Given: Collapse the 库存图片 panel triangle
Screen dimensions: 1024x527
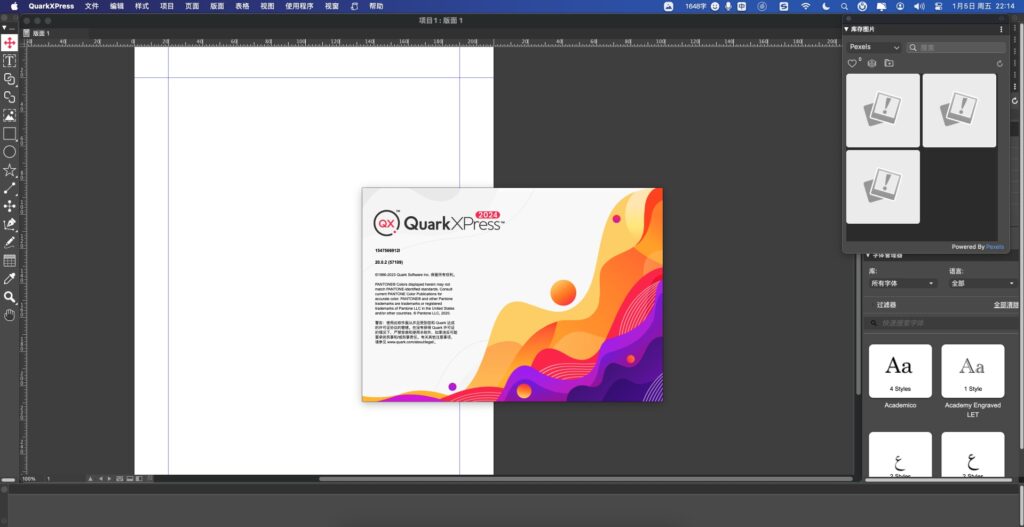Looking at the screenshot, I should 847,29.
